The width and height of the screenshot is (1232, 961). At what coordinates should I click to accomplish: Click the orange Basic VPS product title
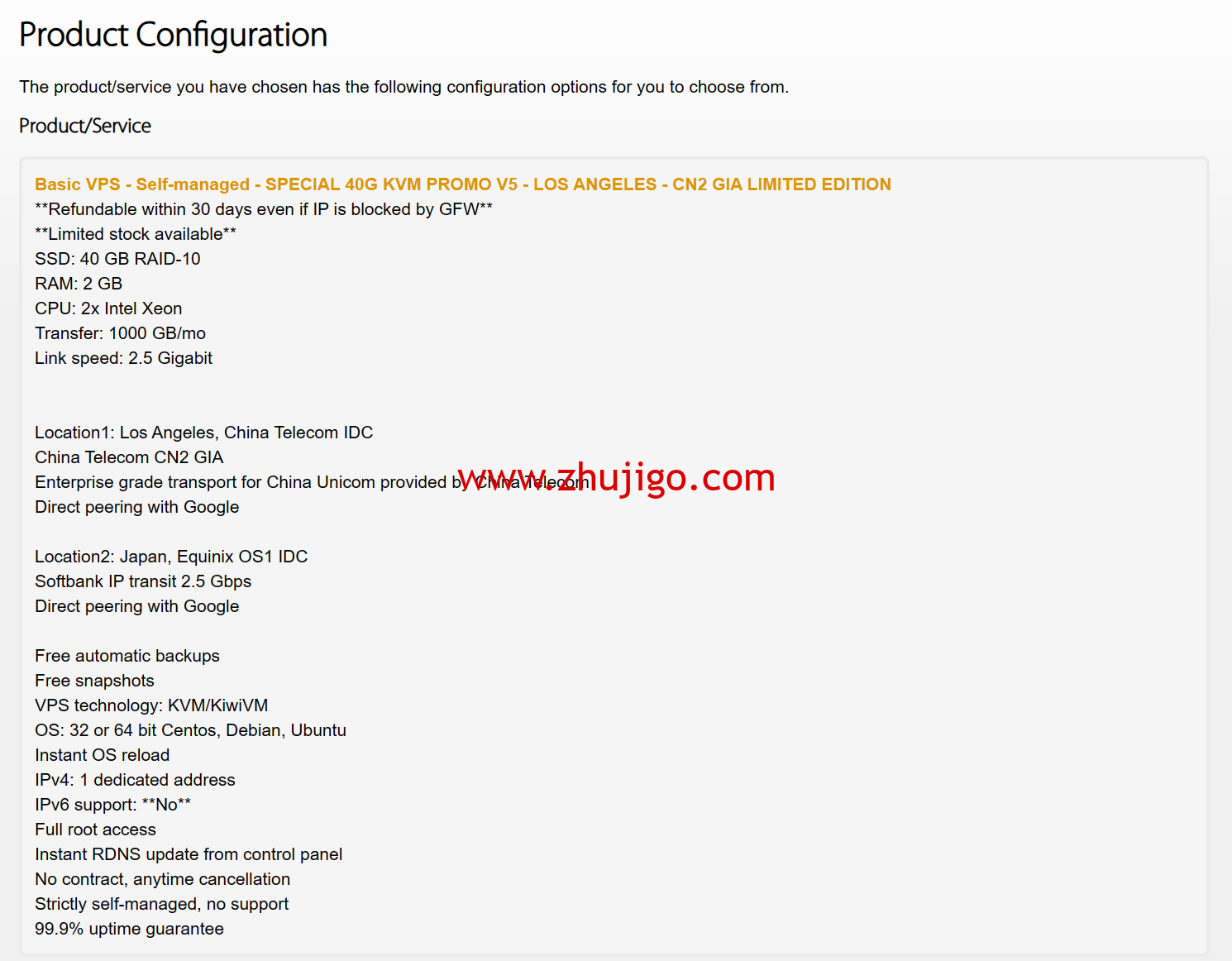click(x=462, y=184)
